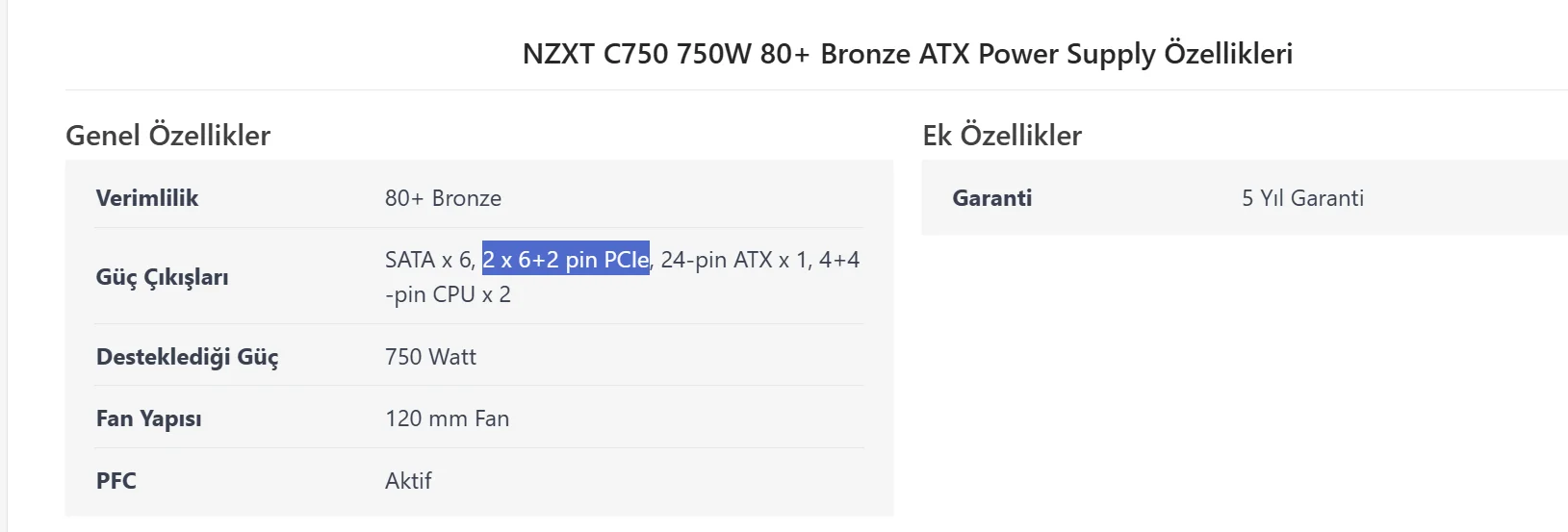Click the 'Fan Yapısı' row label
Screen dimensions: 1568x532
point(148,418)
